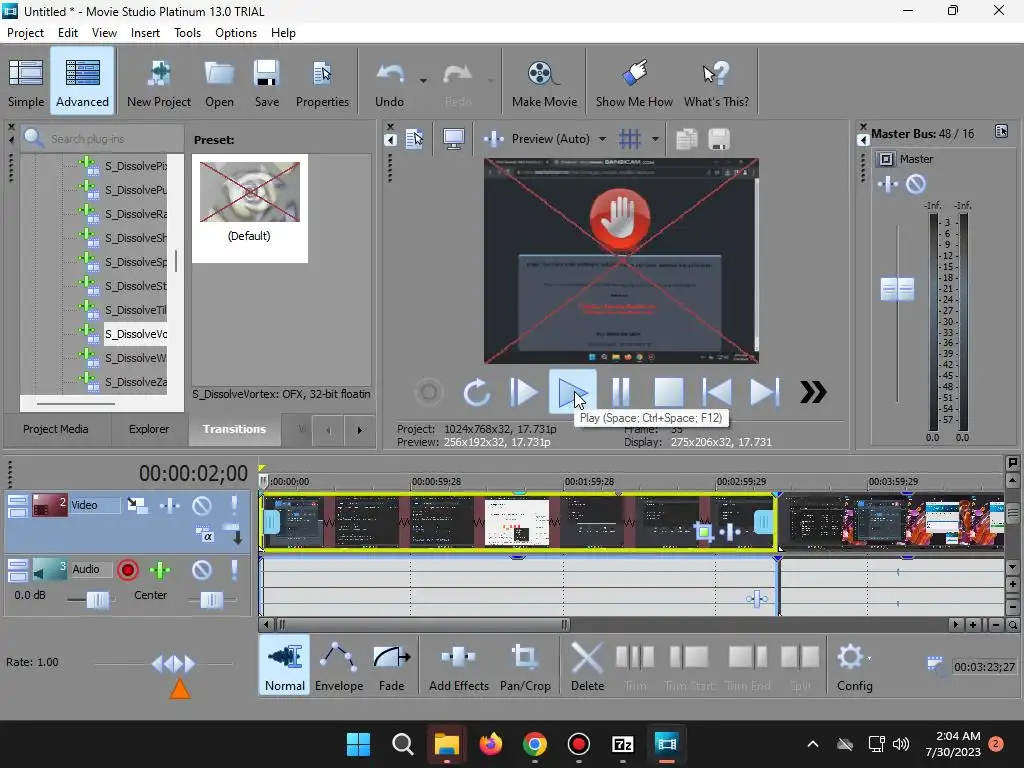This screenshot has height=768, width=1024.
Task: Switch to Simple editing mode
Action: coord(26,83)
